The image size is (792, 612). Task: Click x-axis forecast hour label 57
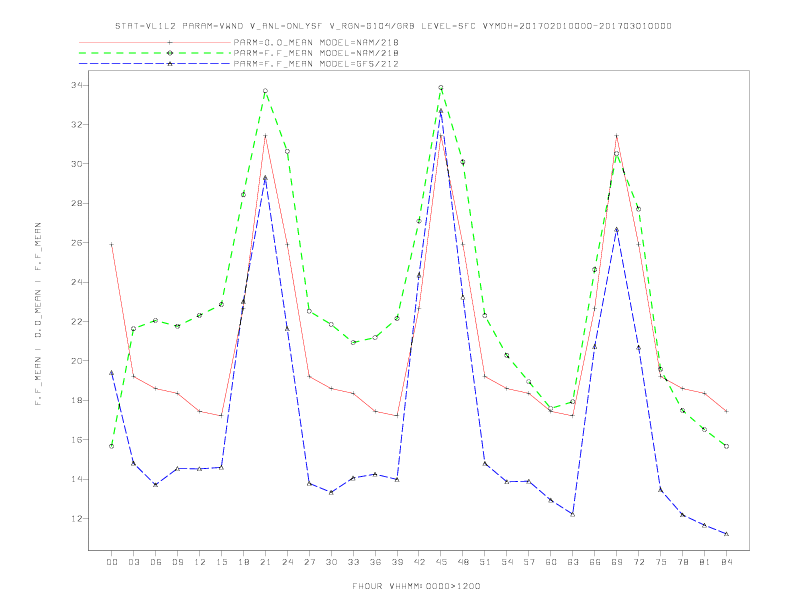(529, 562)
